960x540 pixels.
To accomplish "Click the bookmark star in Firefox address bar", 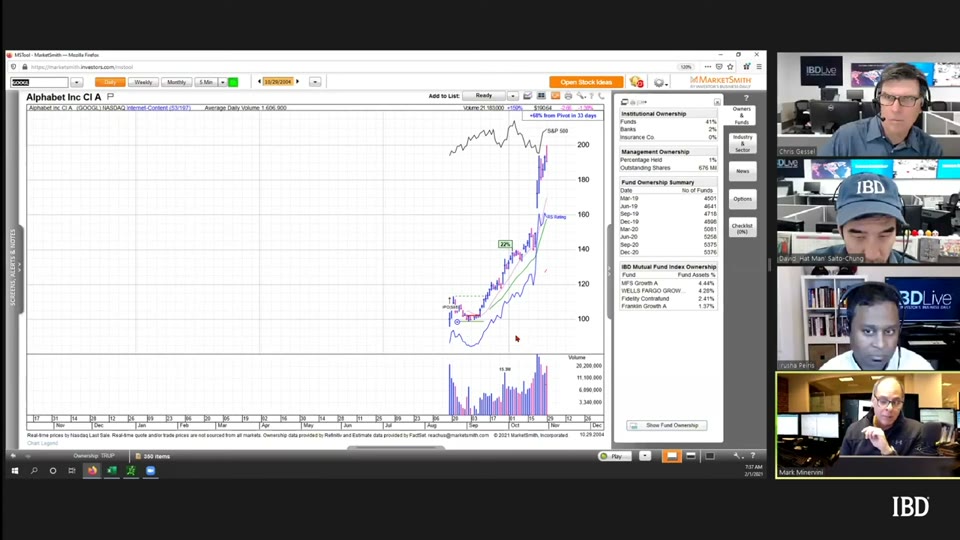I will click(x=730, y=67).
